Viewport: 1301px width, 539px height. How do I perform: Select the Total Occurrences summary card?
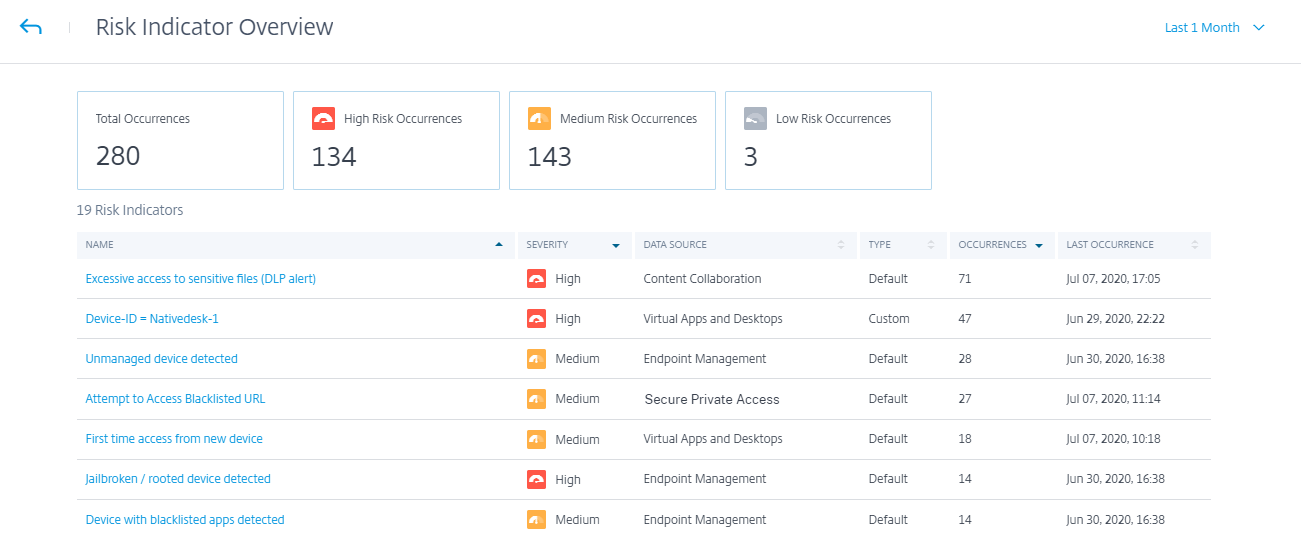coord(180,141)
